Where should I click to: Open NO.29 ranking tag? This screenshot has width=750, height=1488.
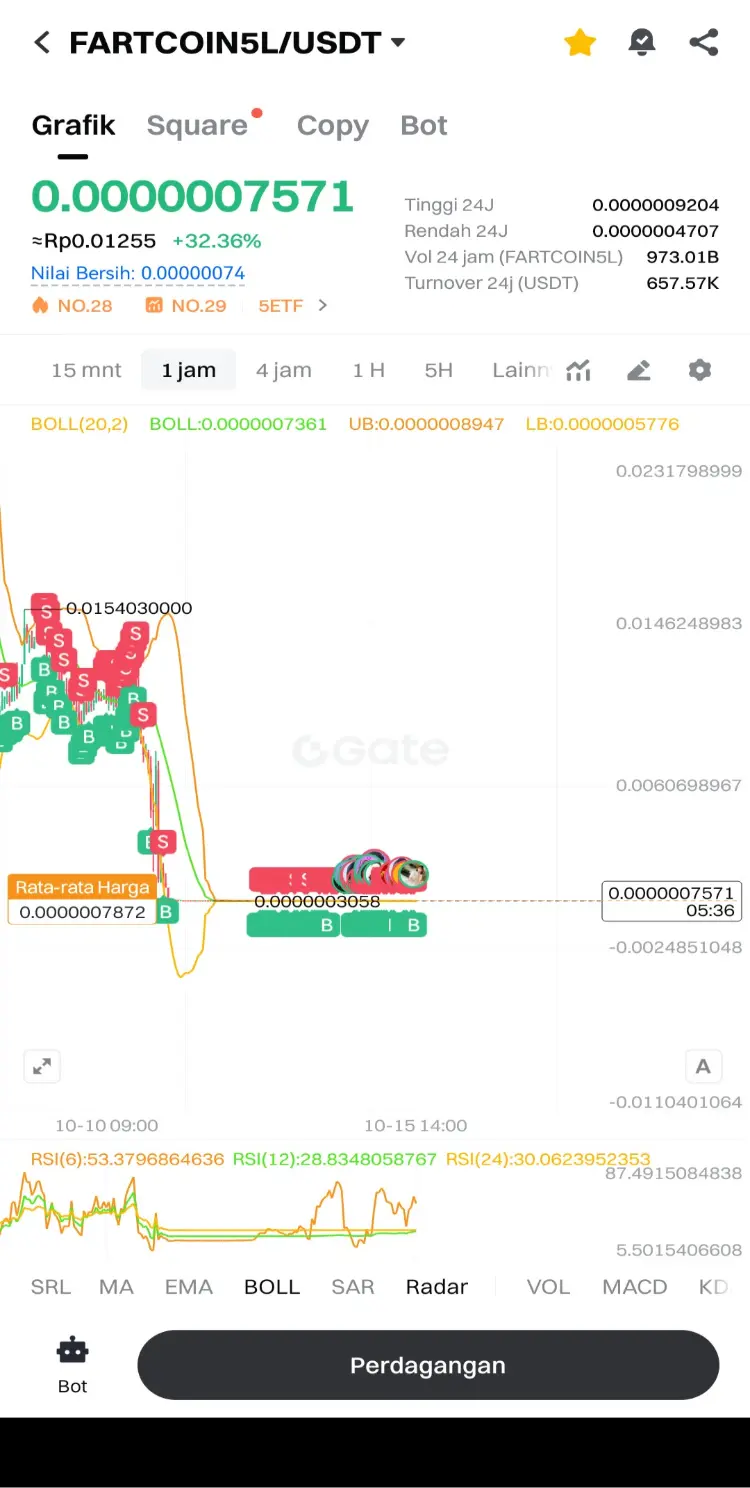click(x=186, y=306)
